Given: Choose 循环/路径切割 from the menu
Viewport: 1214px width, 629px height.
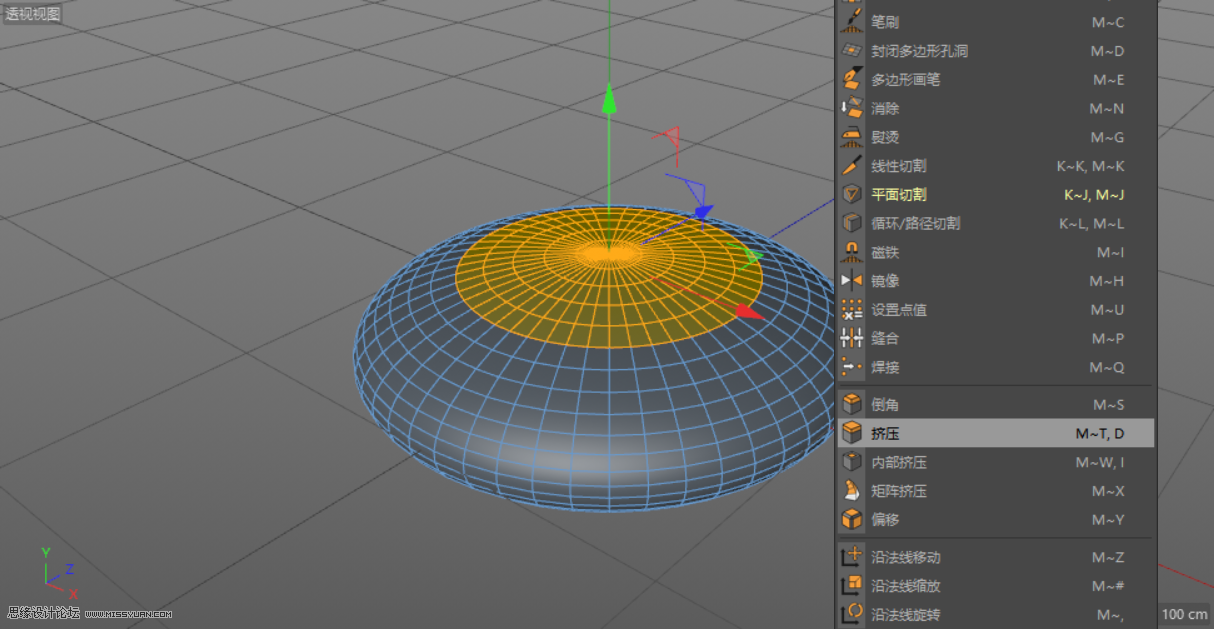Looking at the screenshot, I should tap(915, 223).
